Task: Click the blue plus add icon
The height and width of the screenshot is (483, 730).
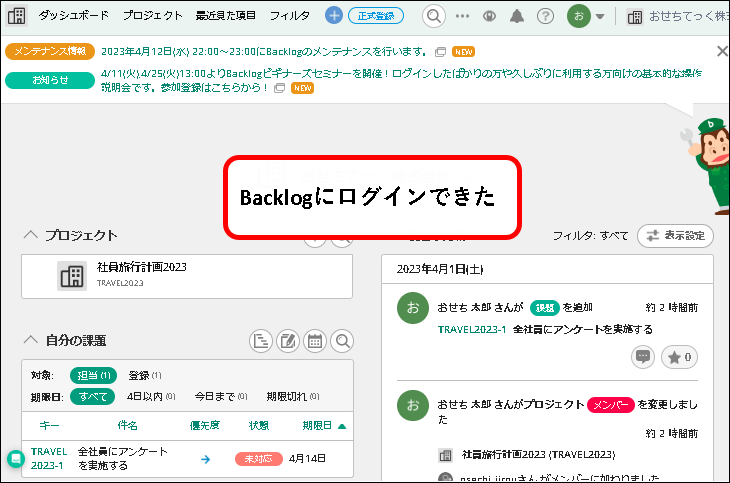Action: click(334, 15)
